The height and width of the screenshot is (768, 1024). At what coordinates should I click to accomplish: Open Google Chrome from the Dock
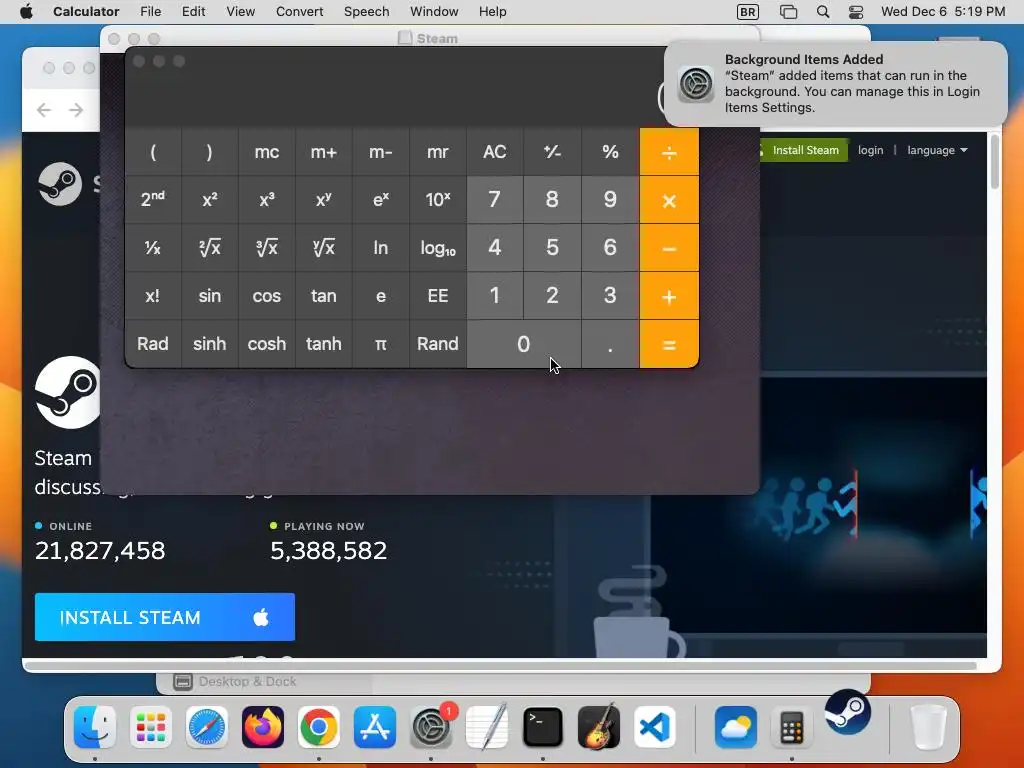click(x=319, y=727)
